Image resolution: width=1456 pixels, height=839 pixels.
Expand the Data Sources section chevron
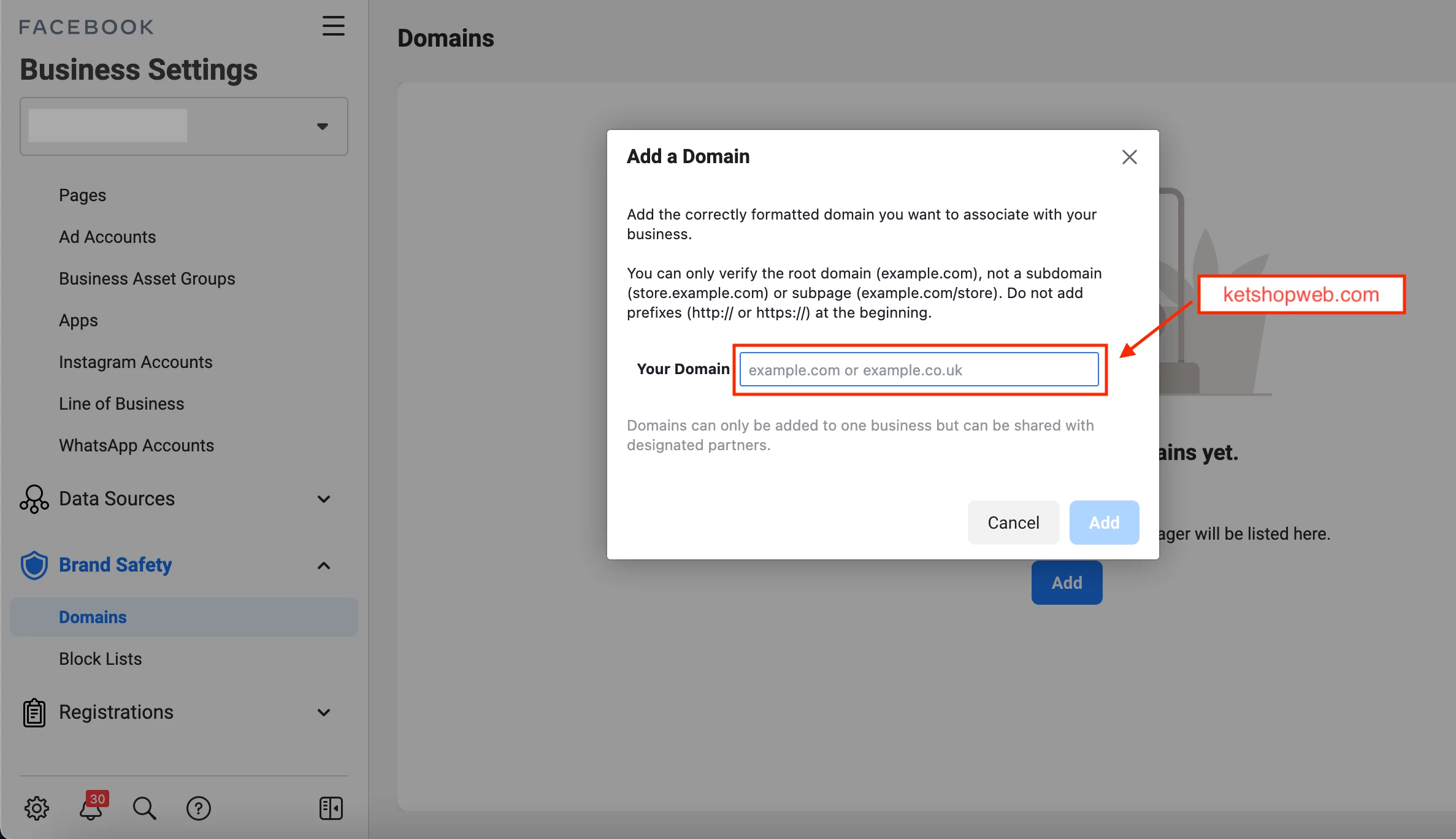pos(324,499)
